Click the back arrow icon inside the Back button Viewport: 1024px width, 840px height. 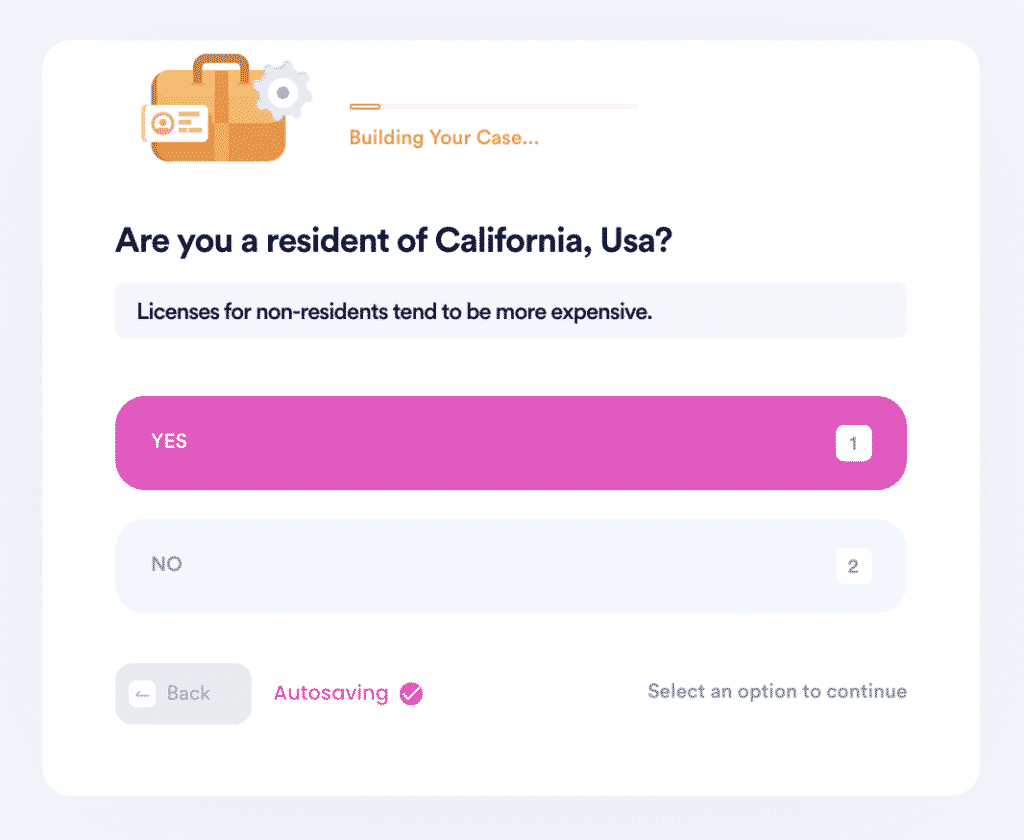(x=143, y=693)
